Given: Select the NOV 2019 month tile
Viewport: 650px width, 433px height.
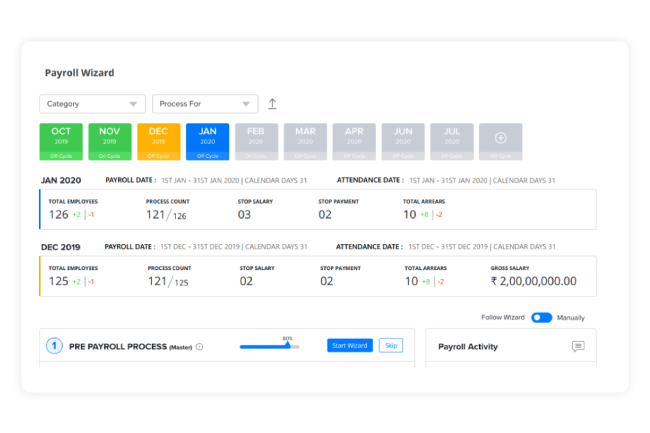Looking at the screenshot, I should [x=110, y=141].
